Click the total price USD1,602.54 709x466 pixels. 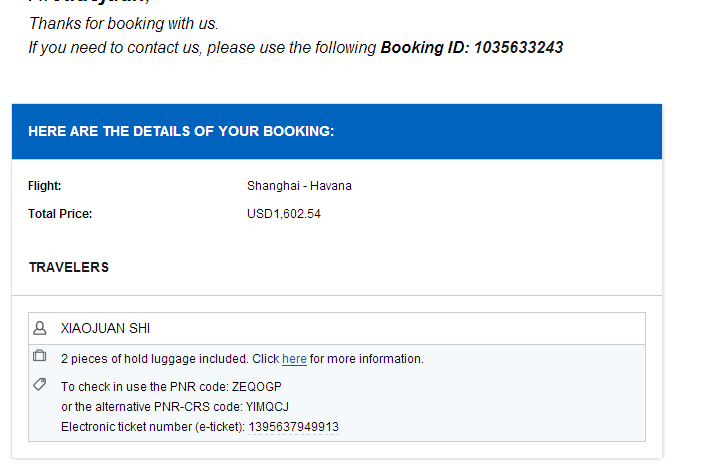tap(284, 214)
